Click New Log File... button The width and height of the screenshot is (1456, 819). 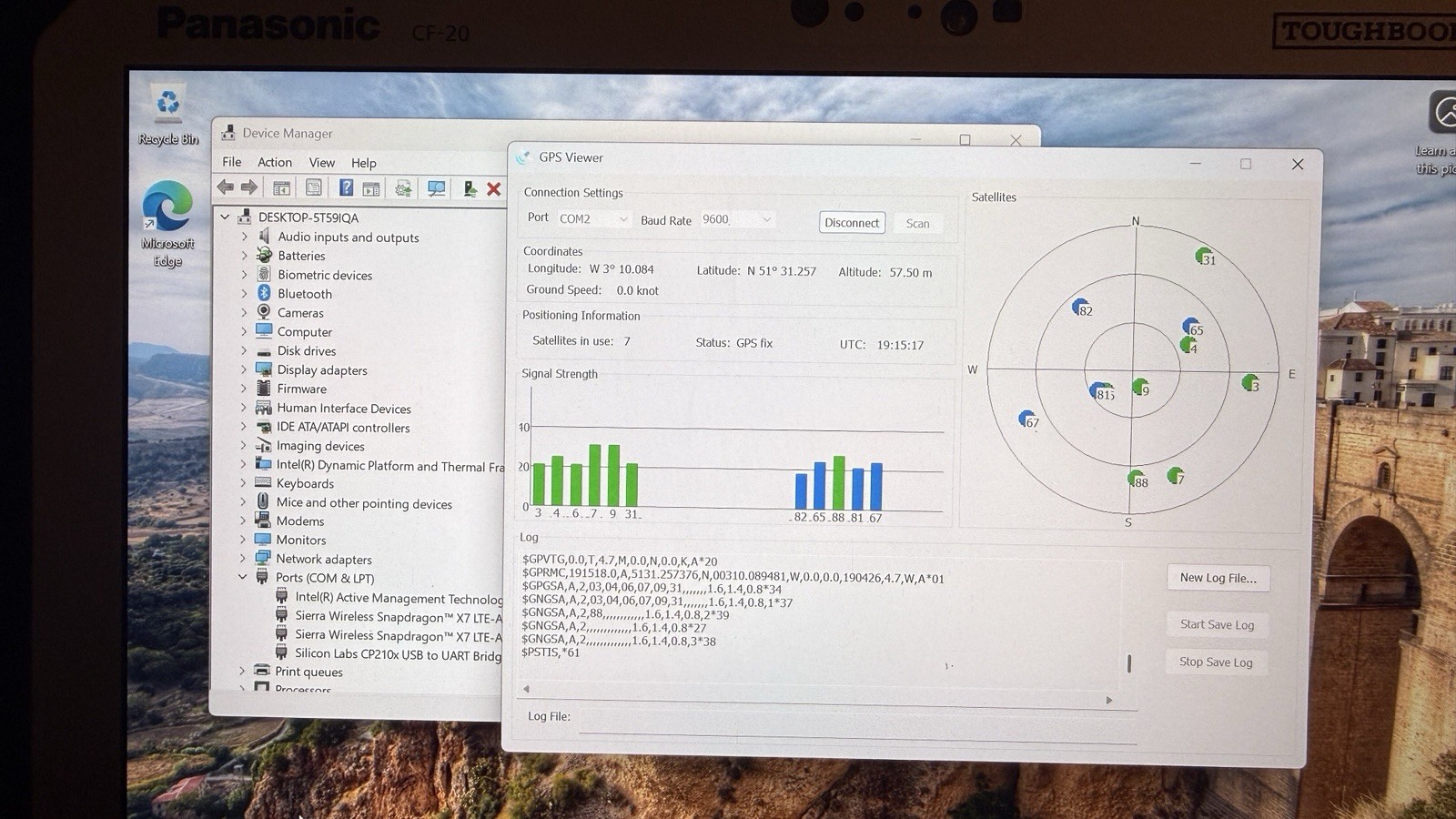(1218, 578)
